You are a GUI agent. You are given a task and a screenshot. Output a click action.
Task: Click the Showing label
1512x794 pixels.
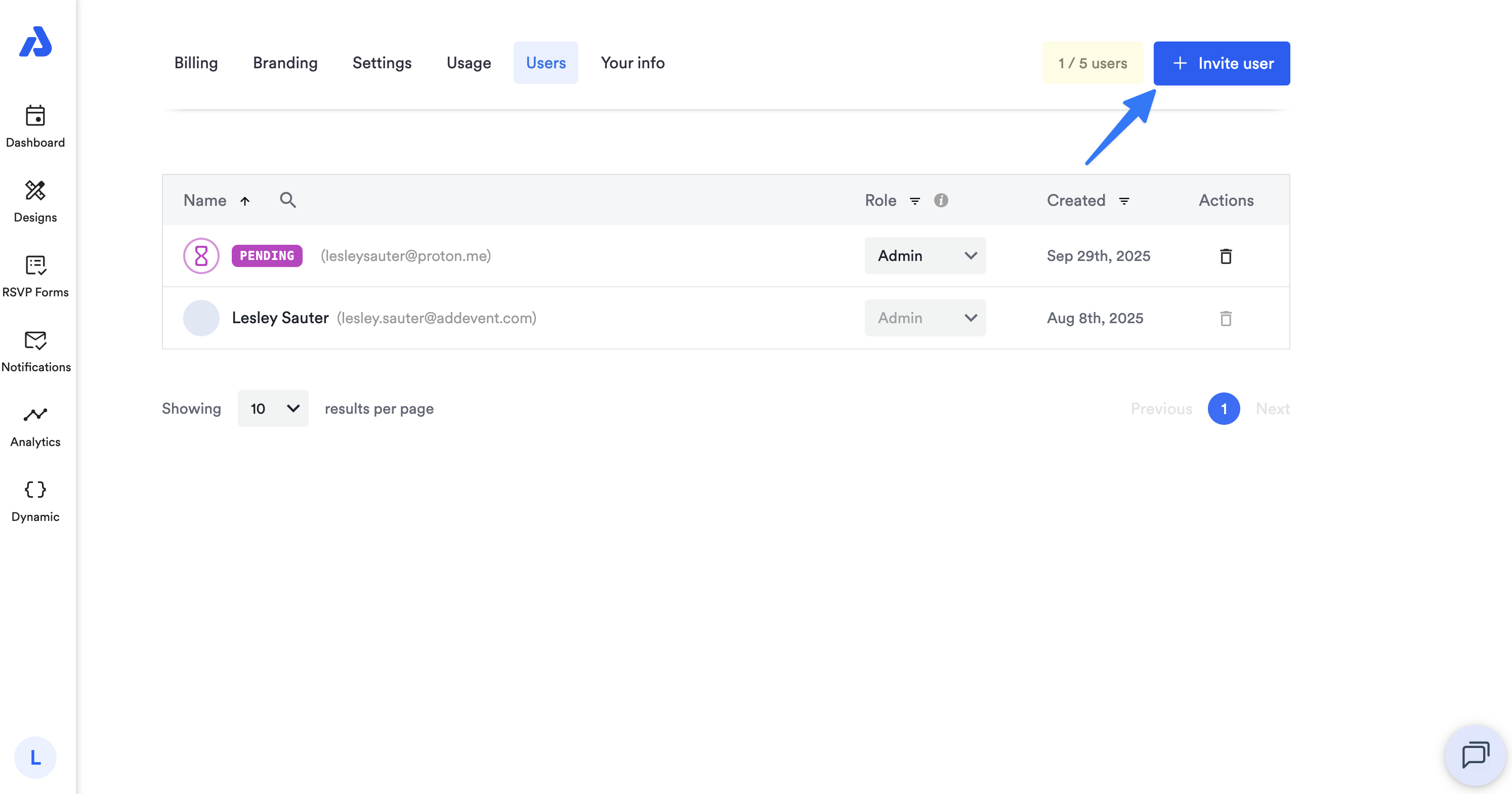(x=191, y=409)
